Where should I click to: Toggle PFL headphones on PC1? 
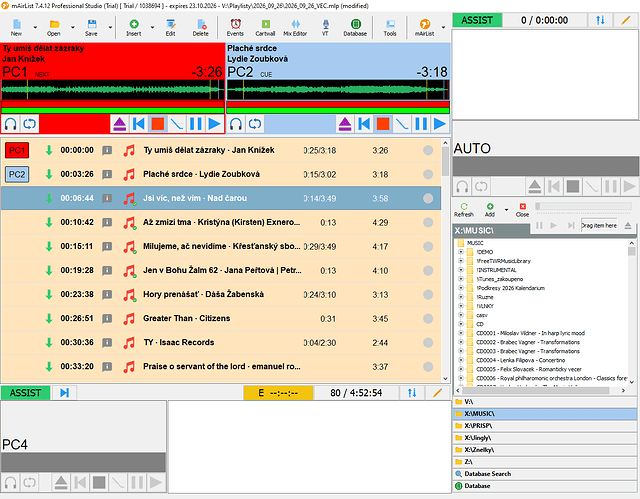[11, 124]
